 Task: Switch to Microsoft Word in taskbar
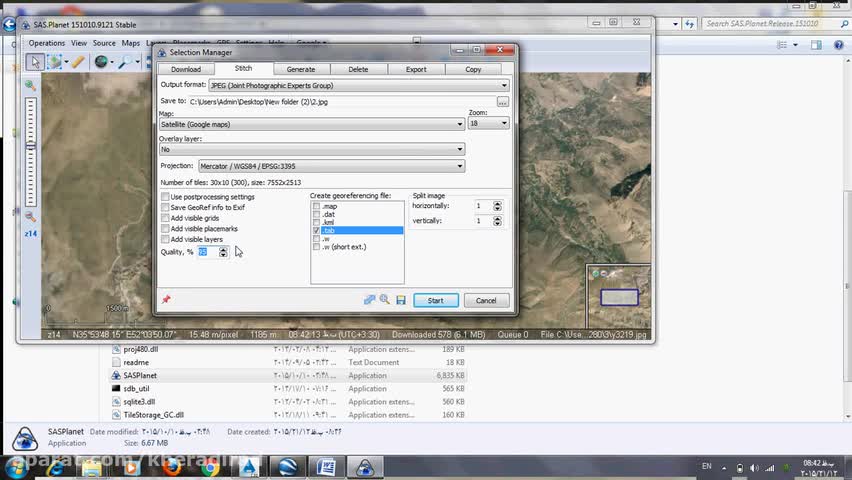(x=326, y=467)
